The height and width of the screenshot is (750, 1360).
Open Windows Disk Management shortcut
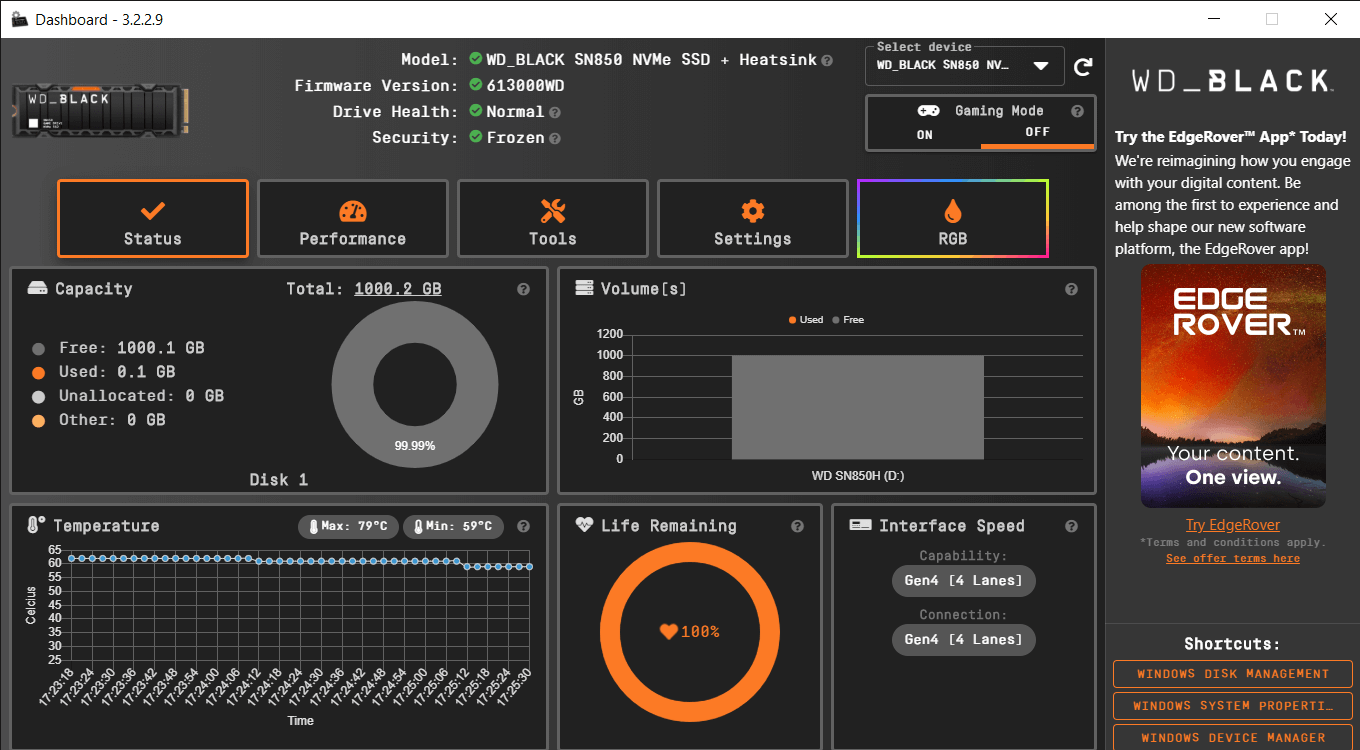coord(1233,674)
